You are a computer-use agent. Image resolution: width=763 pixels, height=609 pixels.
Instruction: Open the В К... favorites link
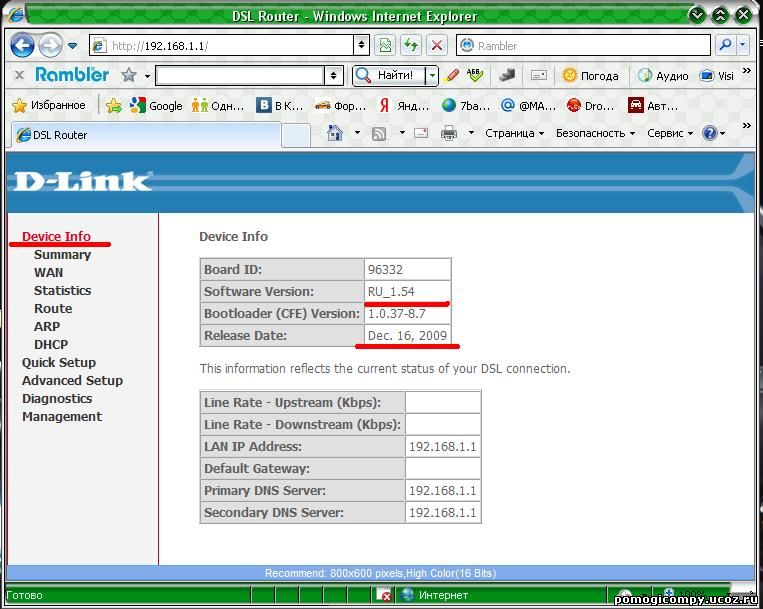tap(280, 106)
